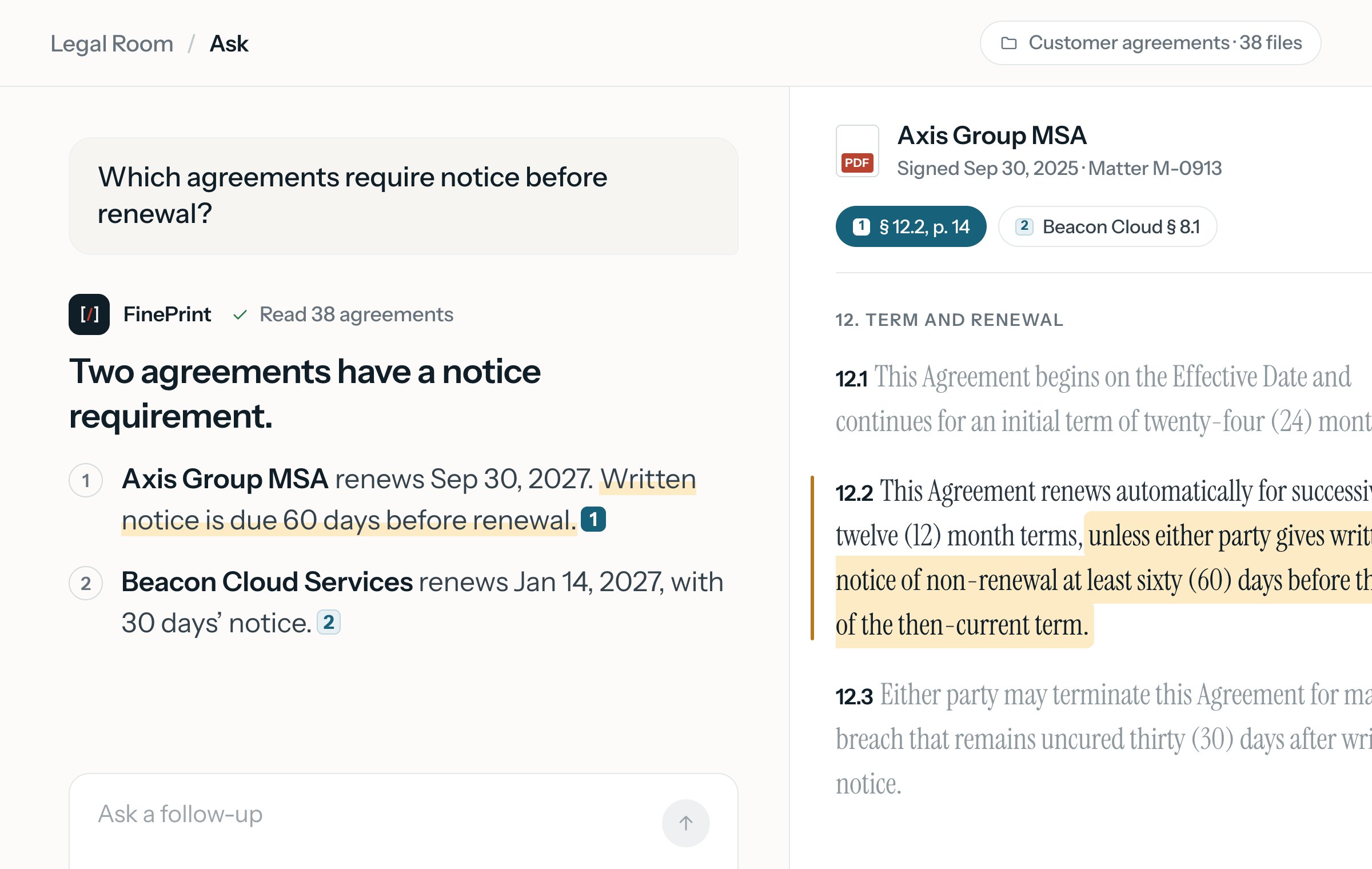Click the question bubble about renewal notice

coord(404,196)
